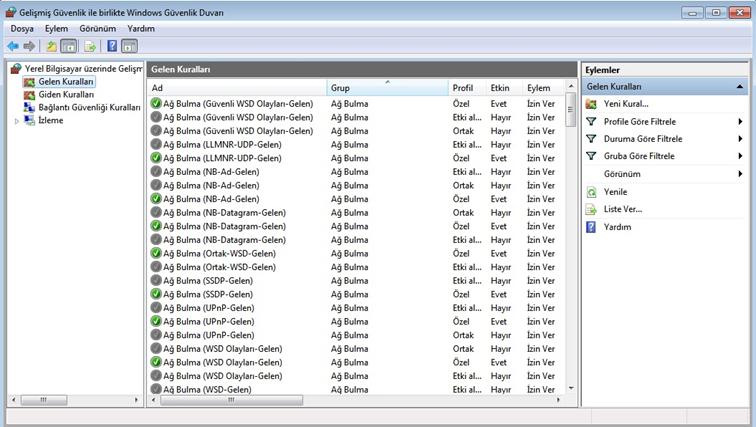Click the İzleme monitor icon in the tree
This screenshot has width=756, height=427.
(x=29, y=120)
